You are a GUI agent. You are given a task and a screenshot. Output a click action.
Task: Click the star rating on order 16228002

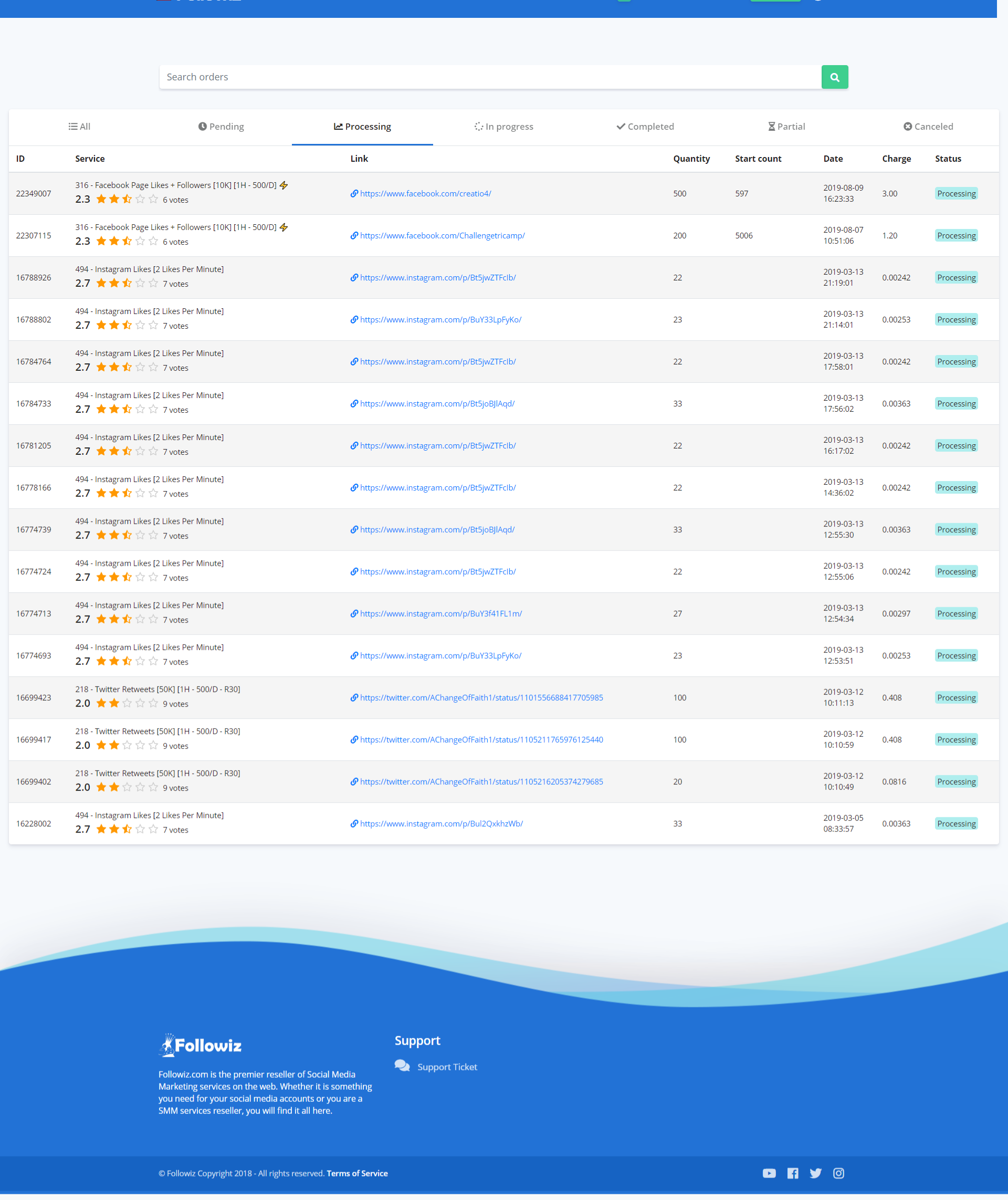pos(127,829)
